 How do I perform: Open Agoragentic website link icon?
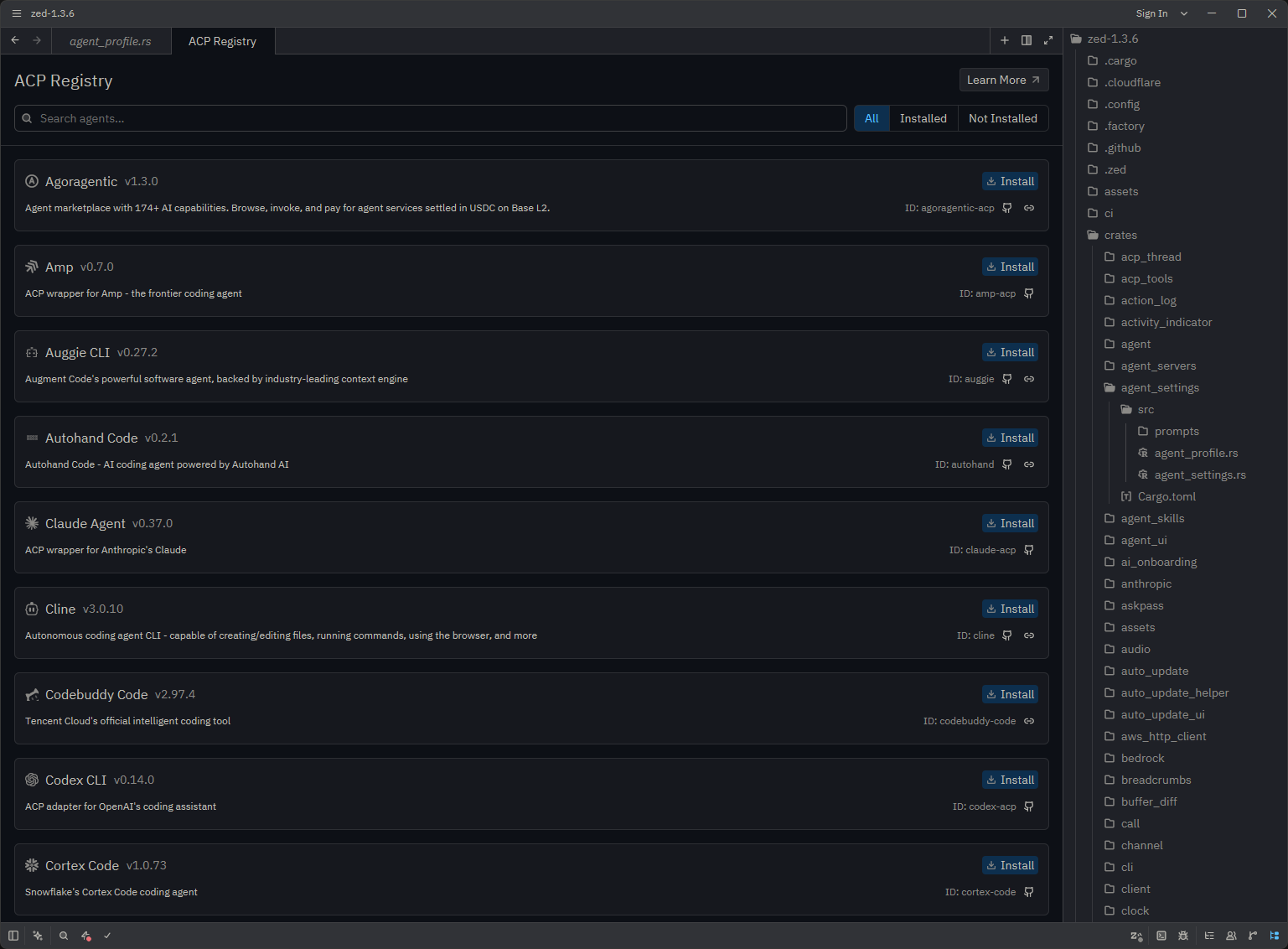(x=1029, y=208)
